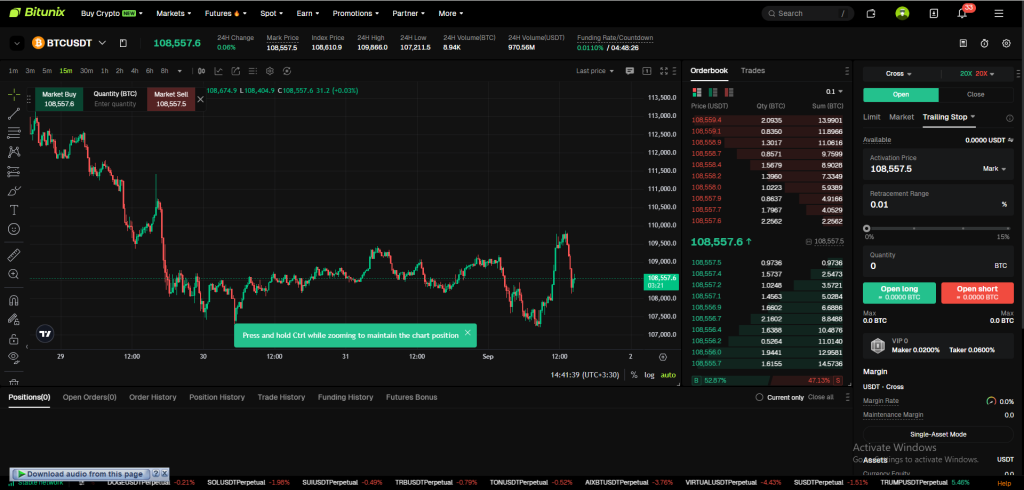Enable the Current only option
Image resolution: width=1024 pixels, height=490 pixels.
(759, 397)
